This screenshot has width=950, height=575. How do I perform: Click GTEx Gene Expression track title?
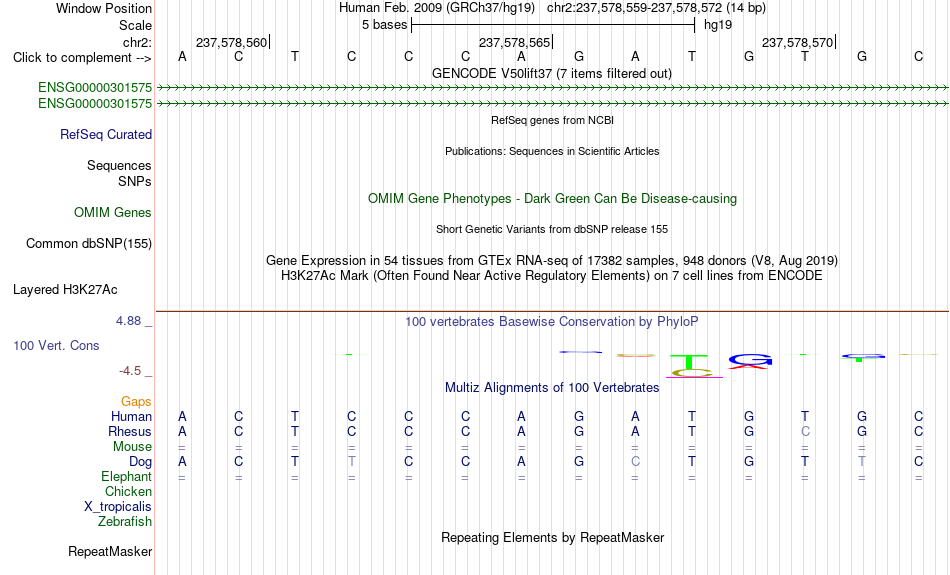[552, 261]
